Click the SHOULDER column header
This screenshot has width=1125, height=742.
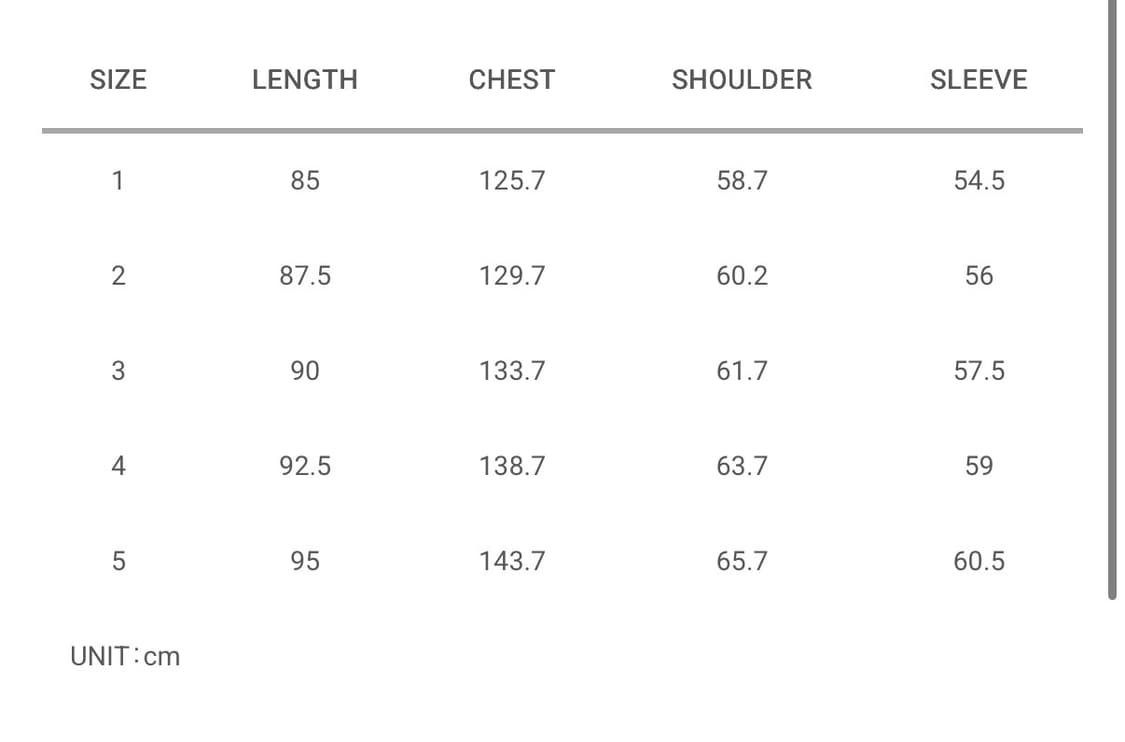742,80
